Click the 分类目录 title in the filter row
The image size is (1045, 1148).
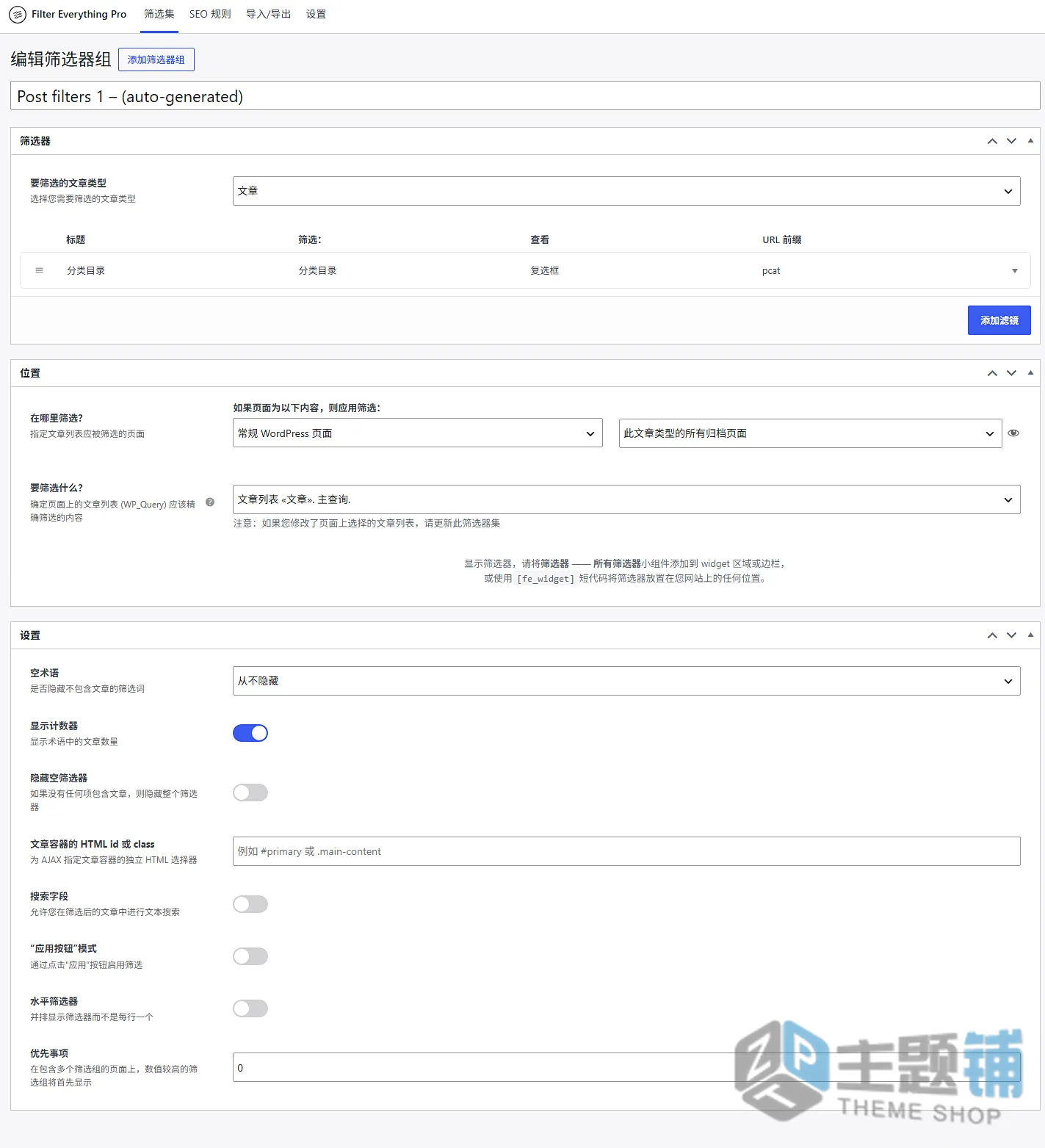[x=86, y=271]
